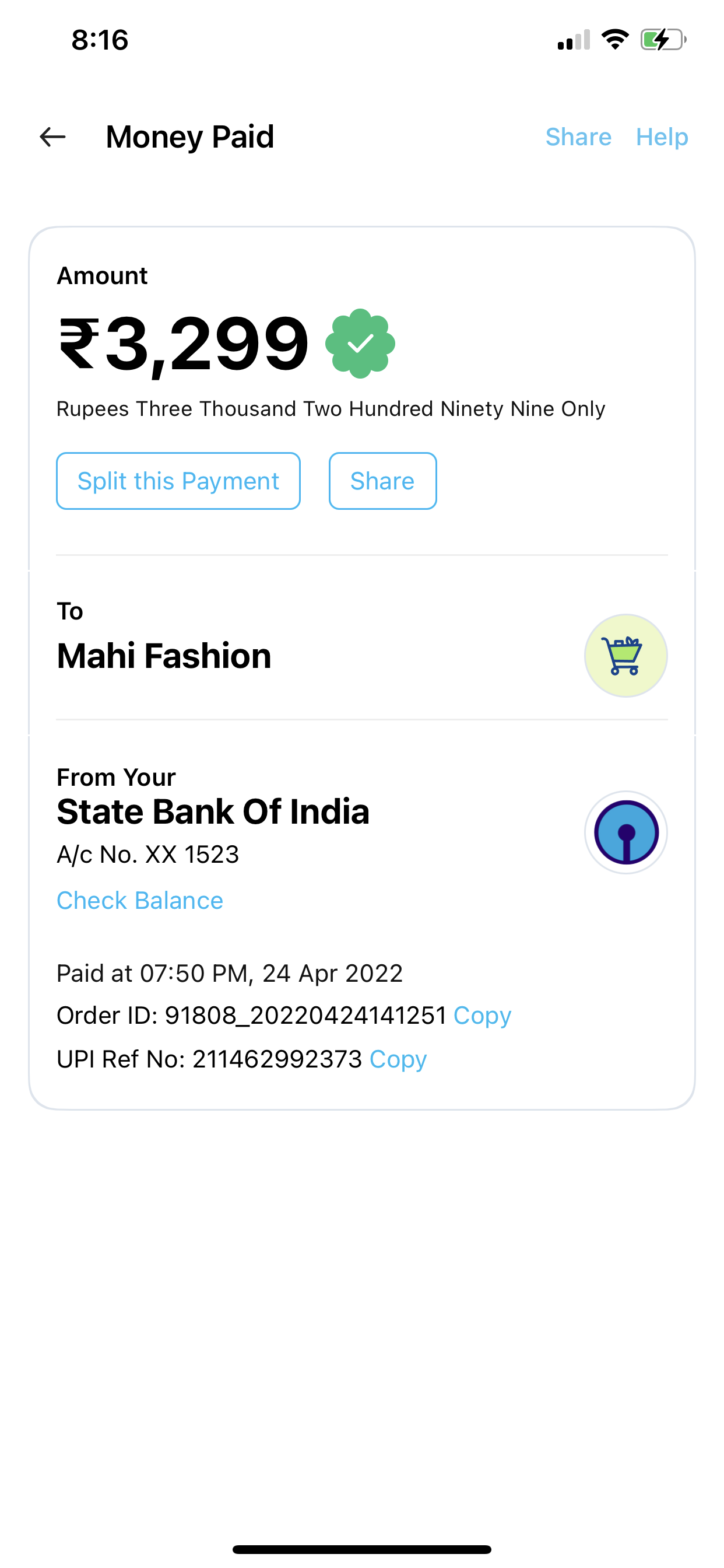Tap the cellular signal bars icon
This screenshot has height=1568, width=724.
tap(574, 40)
